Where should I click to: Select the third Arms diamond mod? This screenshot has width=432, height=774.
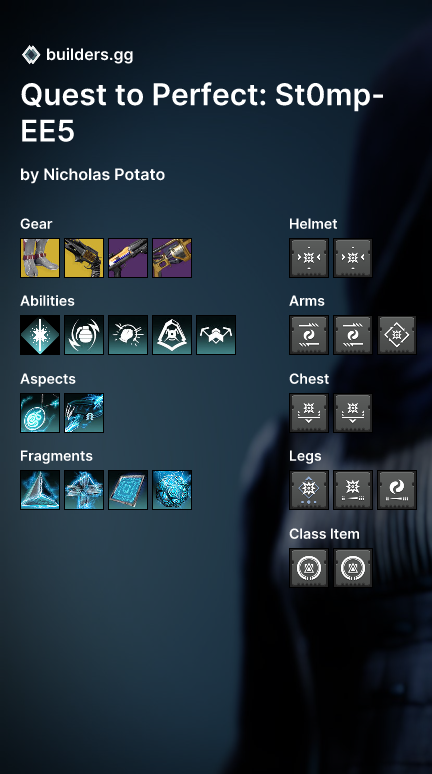tap(397, 335)
